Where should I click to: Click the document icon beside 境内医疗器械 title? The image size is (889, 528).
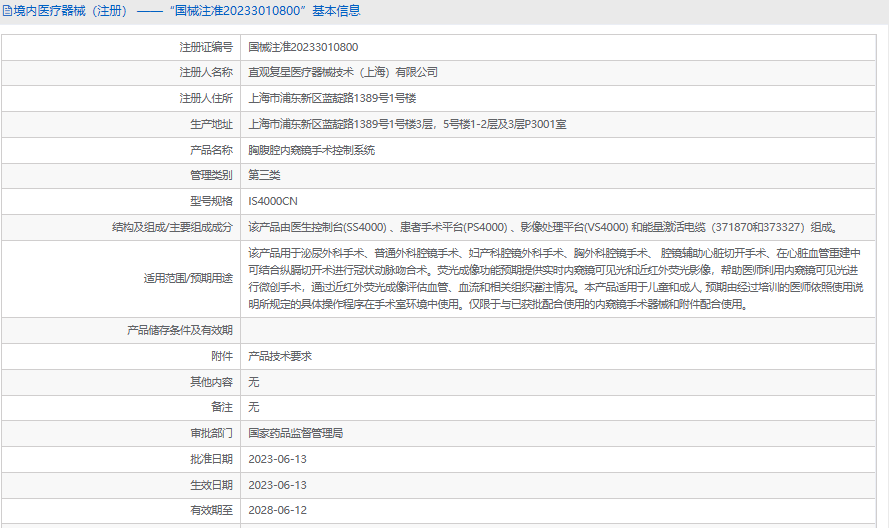pyautogui.click(x=7, y=11)
